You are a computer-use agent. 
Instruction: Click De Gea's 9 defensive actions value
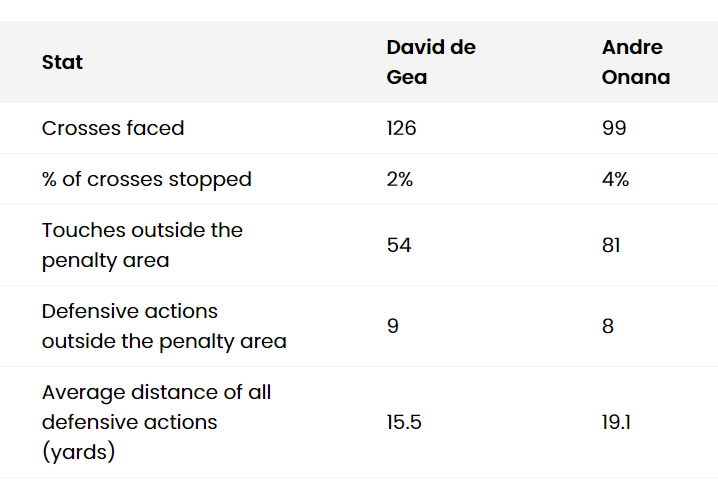coord(393,326)
